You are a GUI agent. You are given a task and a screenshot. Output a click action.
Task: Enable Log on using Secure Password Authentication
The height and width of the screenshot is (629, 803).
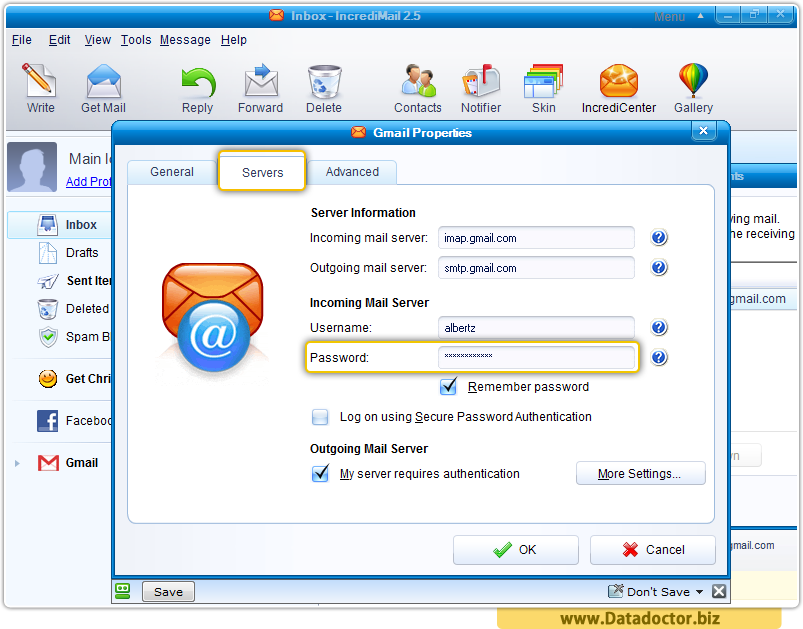(320, 417)
